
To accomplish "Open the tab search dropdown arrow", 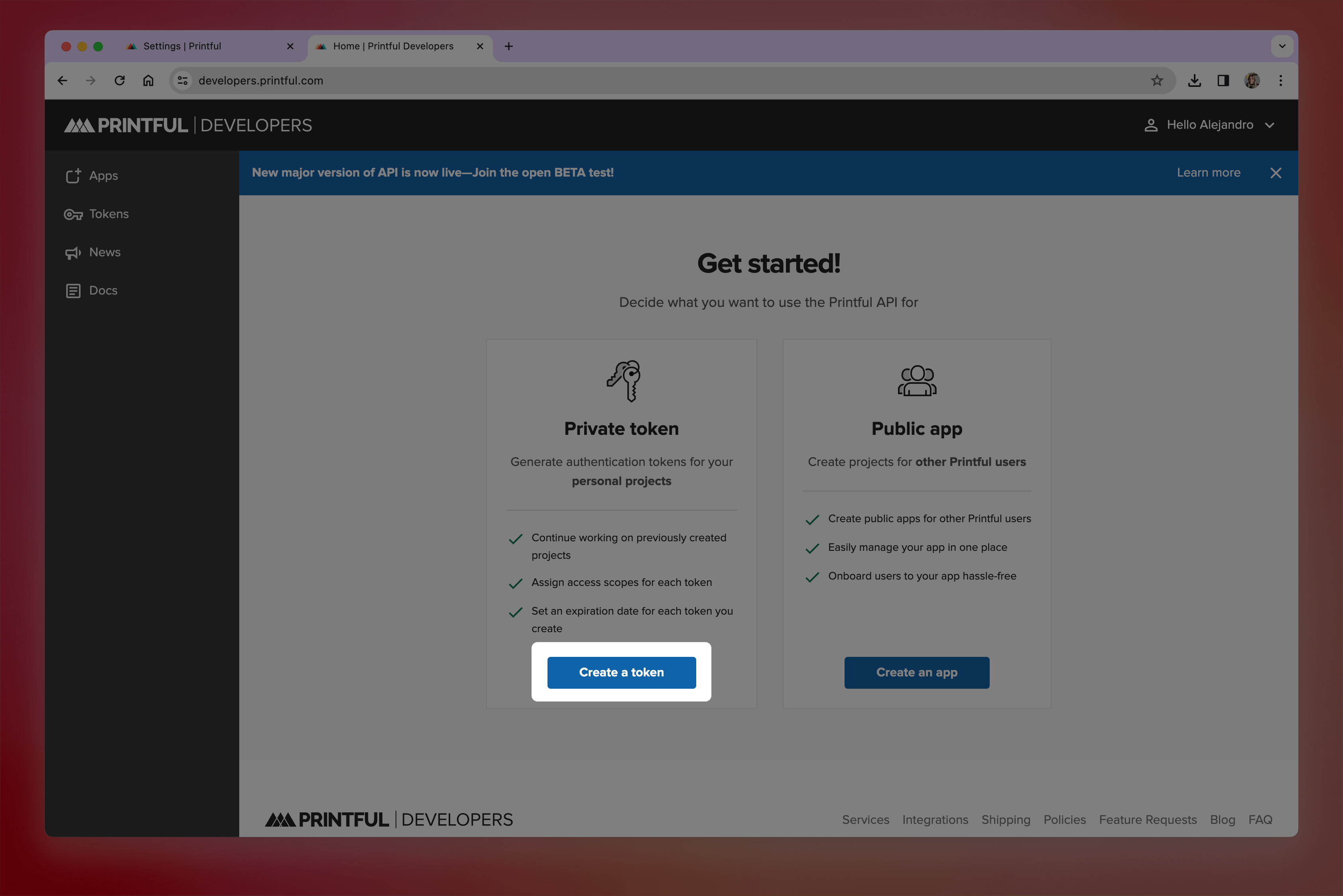I will (x=1282, y=46).
